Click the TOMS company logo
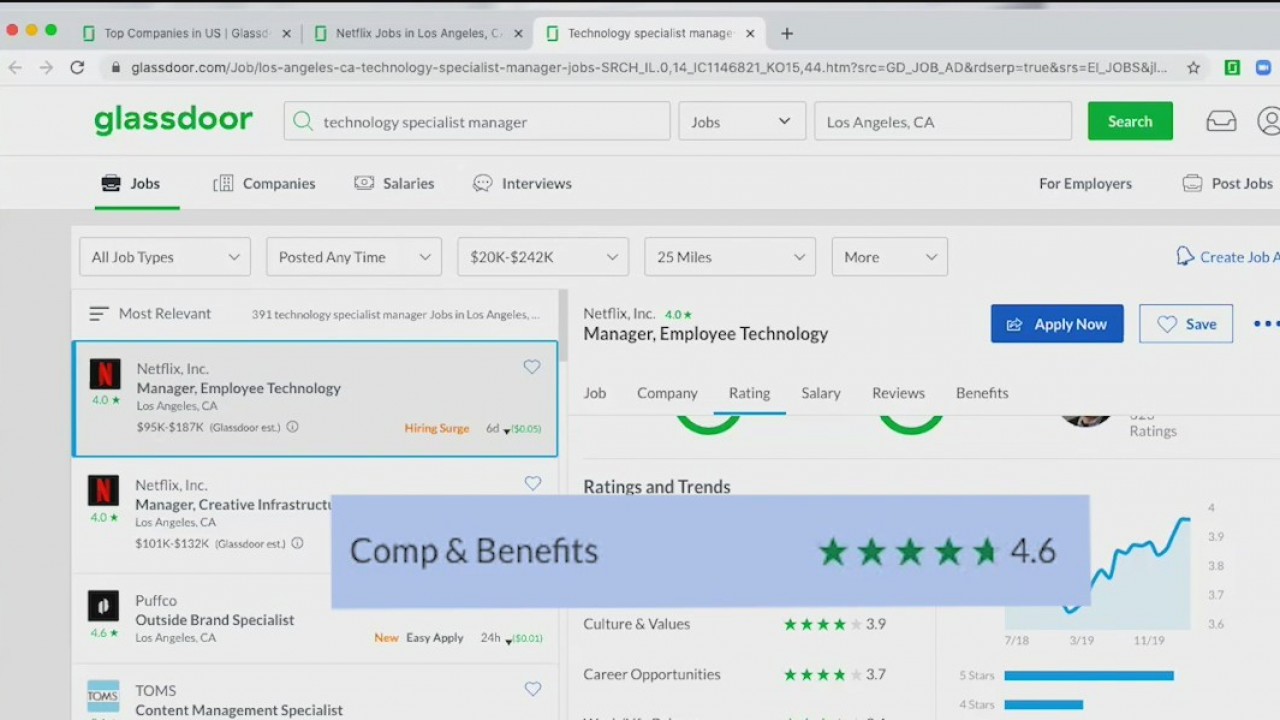This screenshot has width=1280, height=720. (x=103, y=695)
